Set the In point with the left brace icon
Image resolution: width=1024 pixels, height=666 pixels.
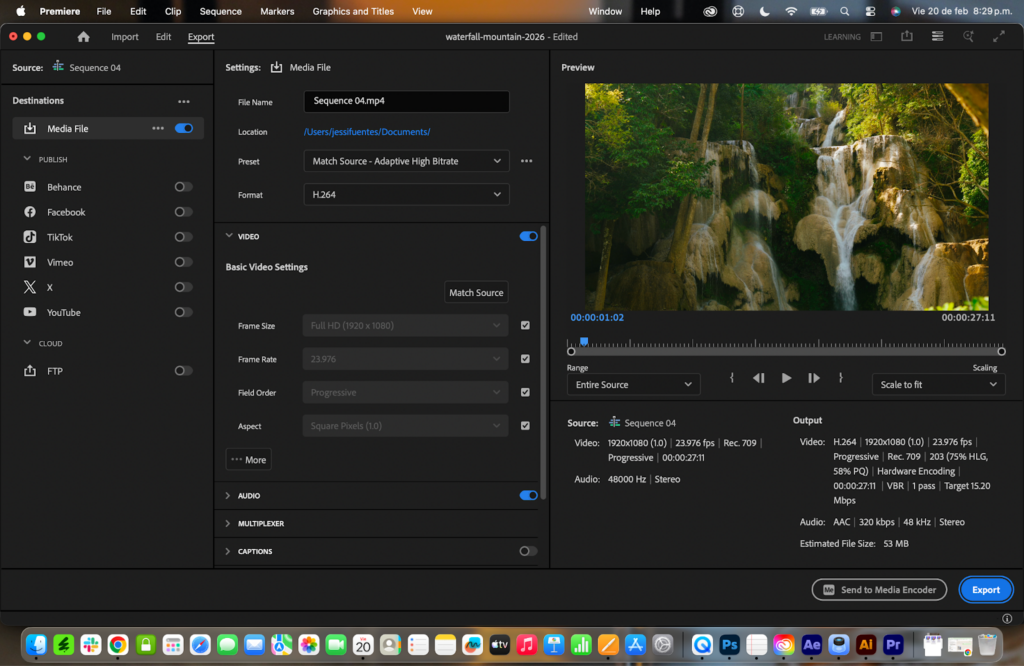pos(732,378)
